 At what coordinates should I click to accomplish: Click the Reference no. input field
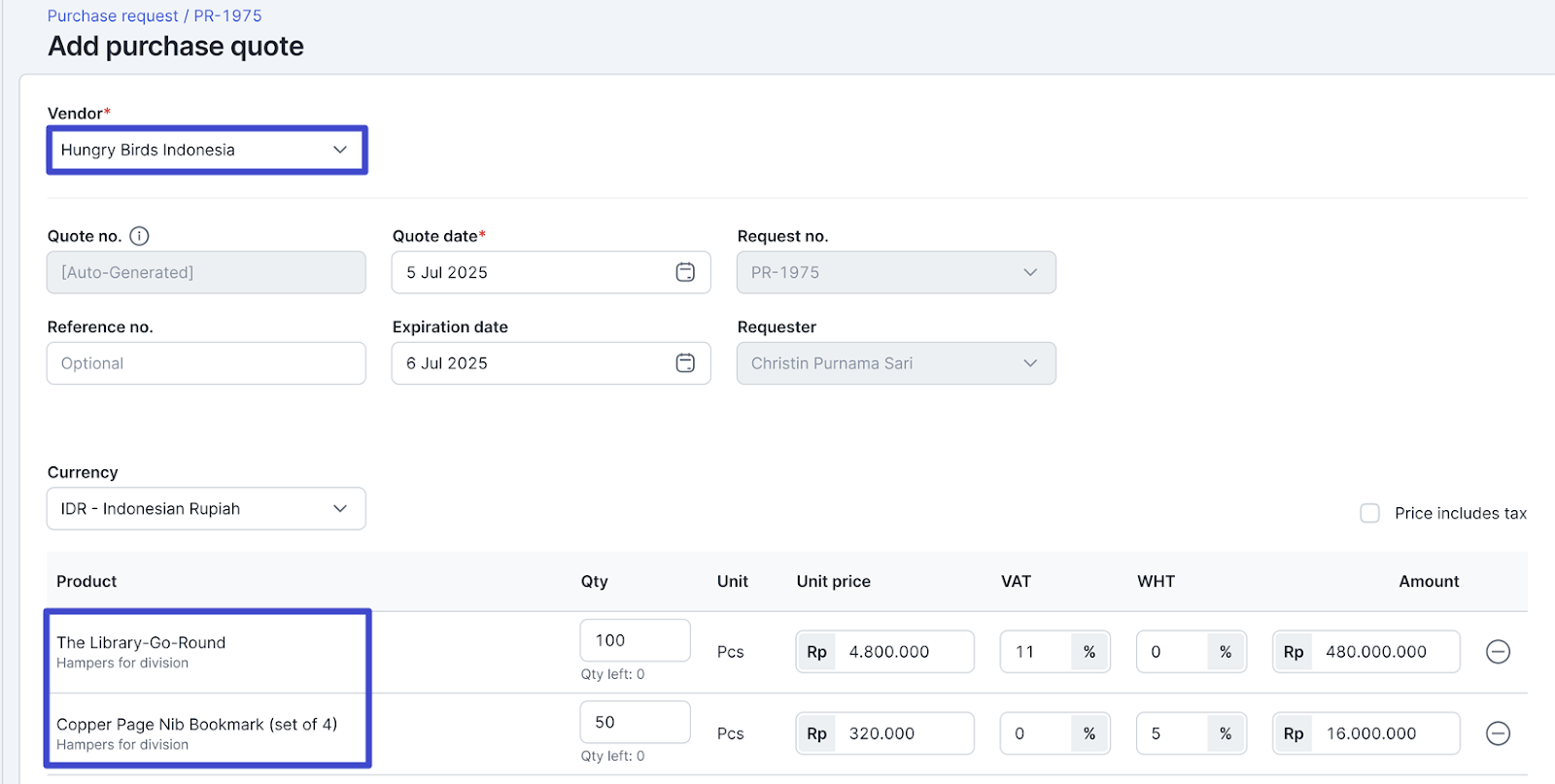(x=206, y=363)
